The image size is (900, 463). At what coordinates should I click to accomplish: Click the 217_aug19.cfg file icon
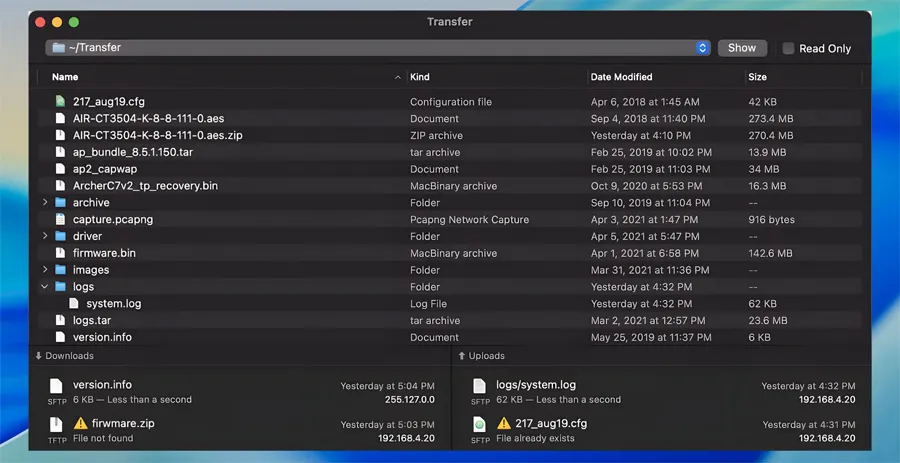pyautogui.click(x=60, y=102)
